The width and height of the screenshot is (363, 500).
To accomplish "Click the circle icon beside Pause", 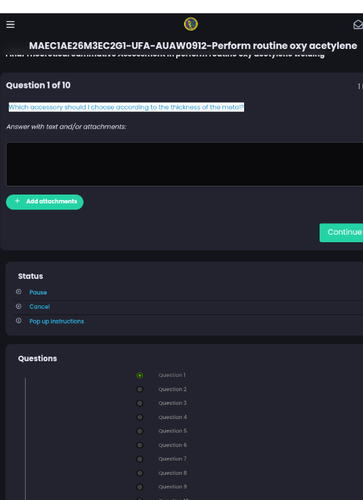I will click(19, 292).
